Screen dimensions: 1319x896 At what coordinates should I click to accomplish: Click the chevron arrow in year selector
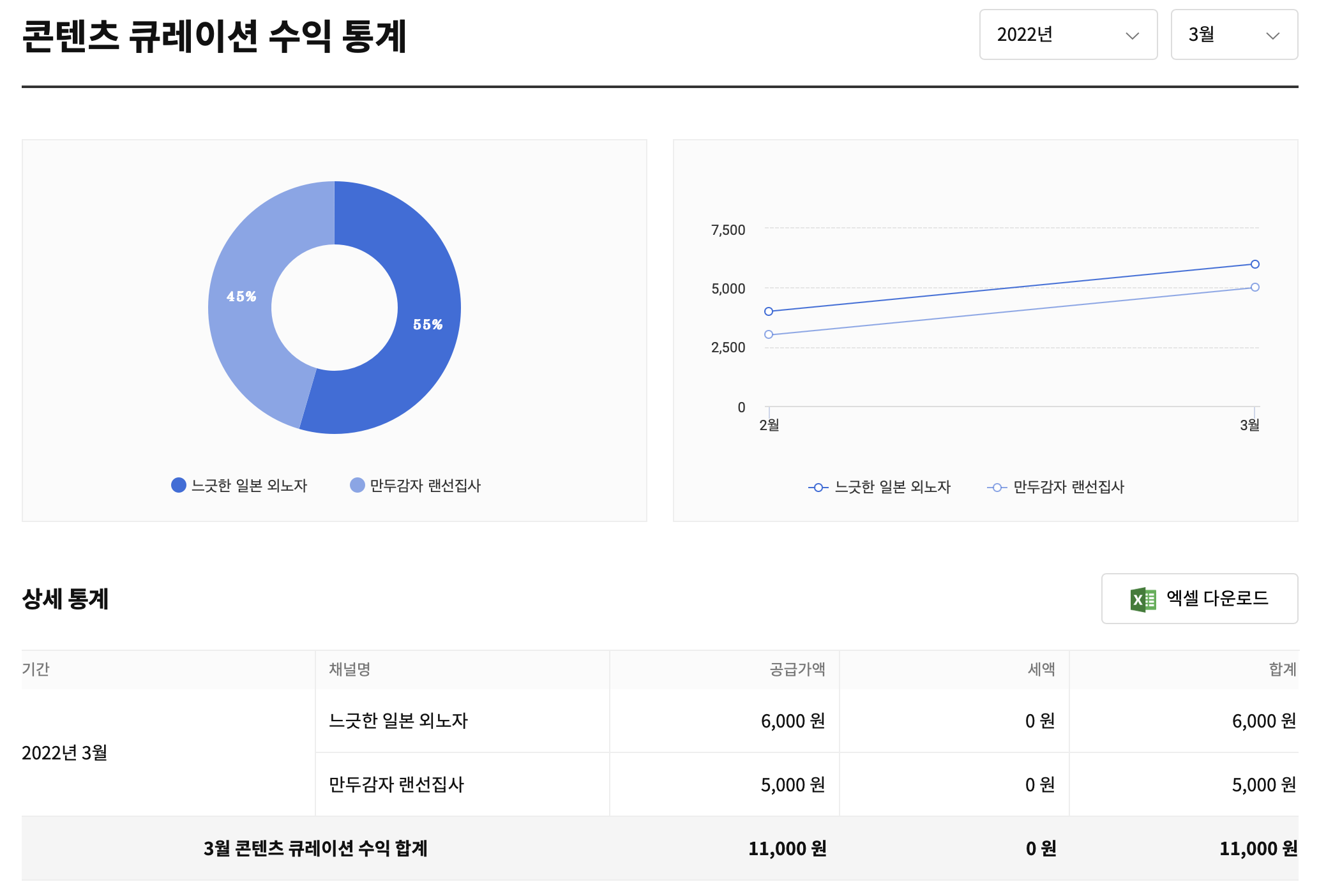[1132, 36]
